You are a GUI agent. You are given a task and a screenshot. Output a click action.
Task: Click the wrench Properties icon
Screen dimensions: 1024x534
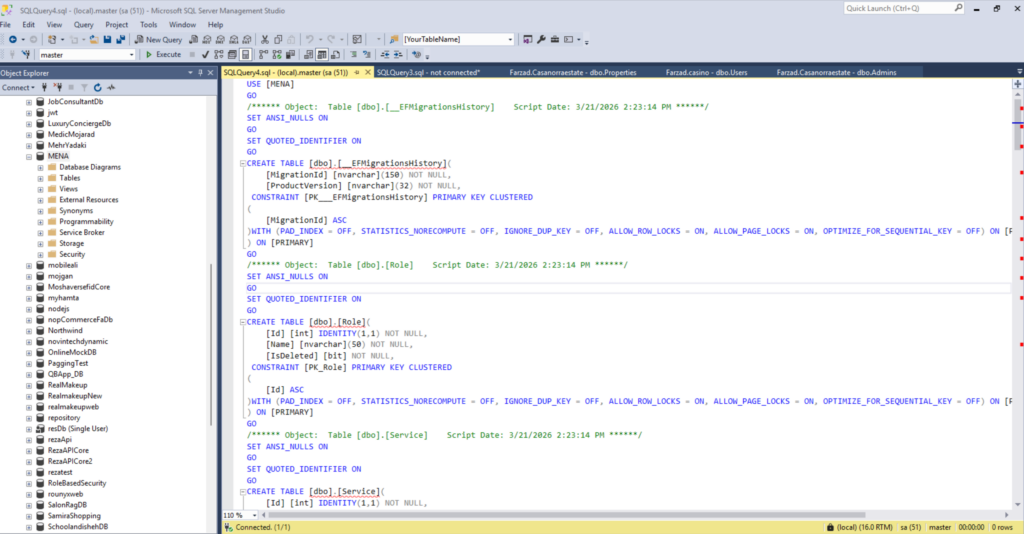tap(541, 39)
